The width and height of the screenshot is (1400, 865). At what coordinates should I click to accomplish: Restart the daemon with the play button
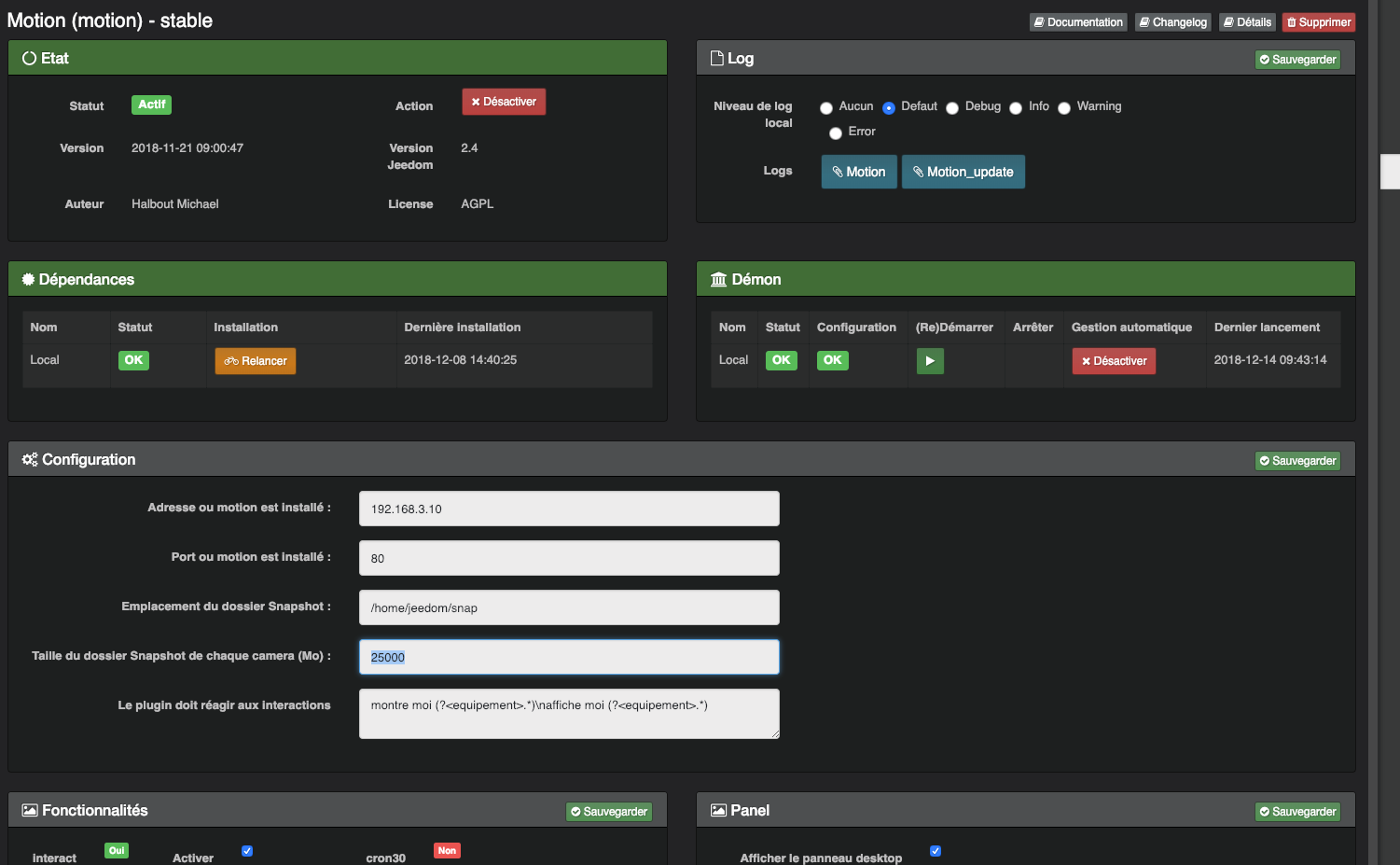pos(930,361)
